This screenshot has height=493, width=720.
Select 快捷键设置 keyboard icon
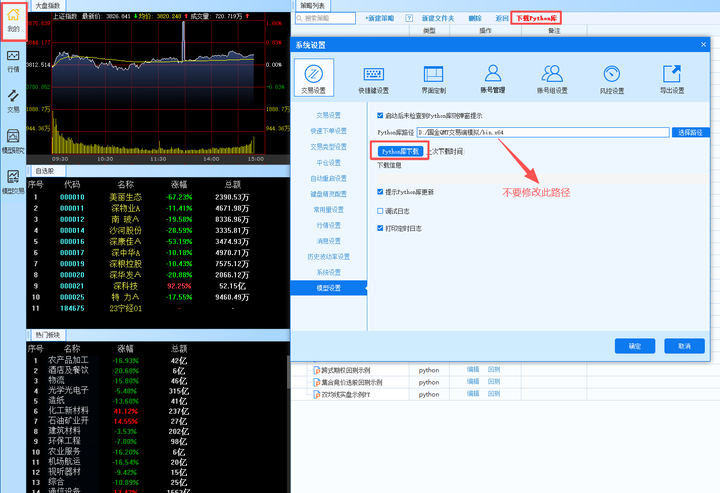pyautogui.click(x=374, y=79)
